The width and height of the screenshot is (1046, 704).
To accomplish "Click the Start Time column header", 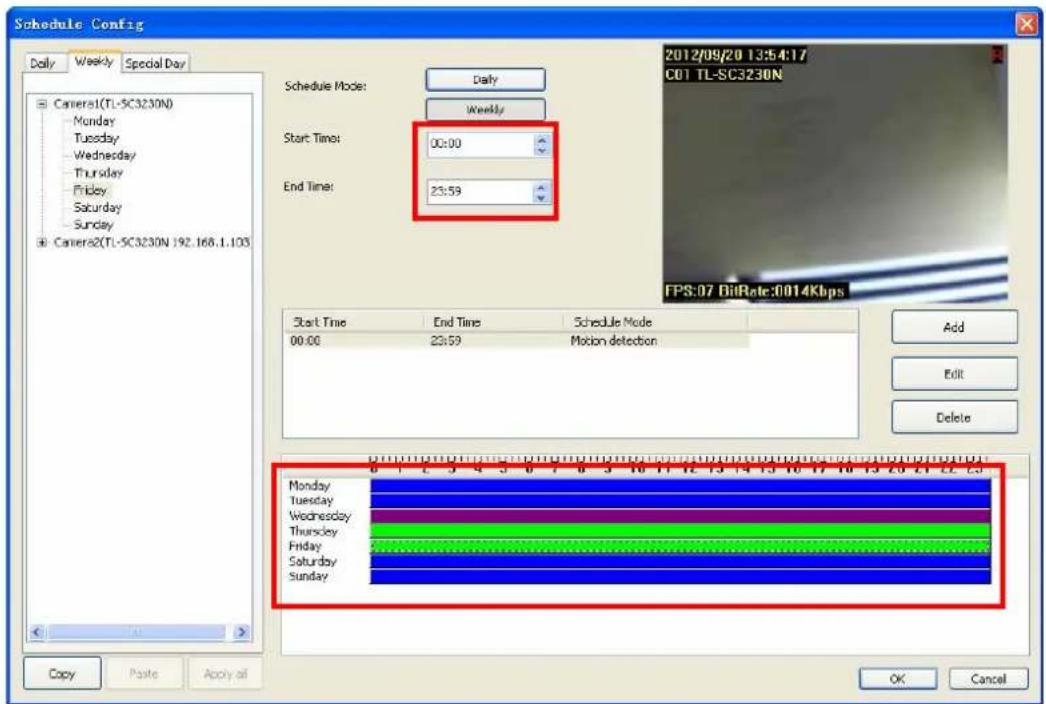I will (353, 322).
